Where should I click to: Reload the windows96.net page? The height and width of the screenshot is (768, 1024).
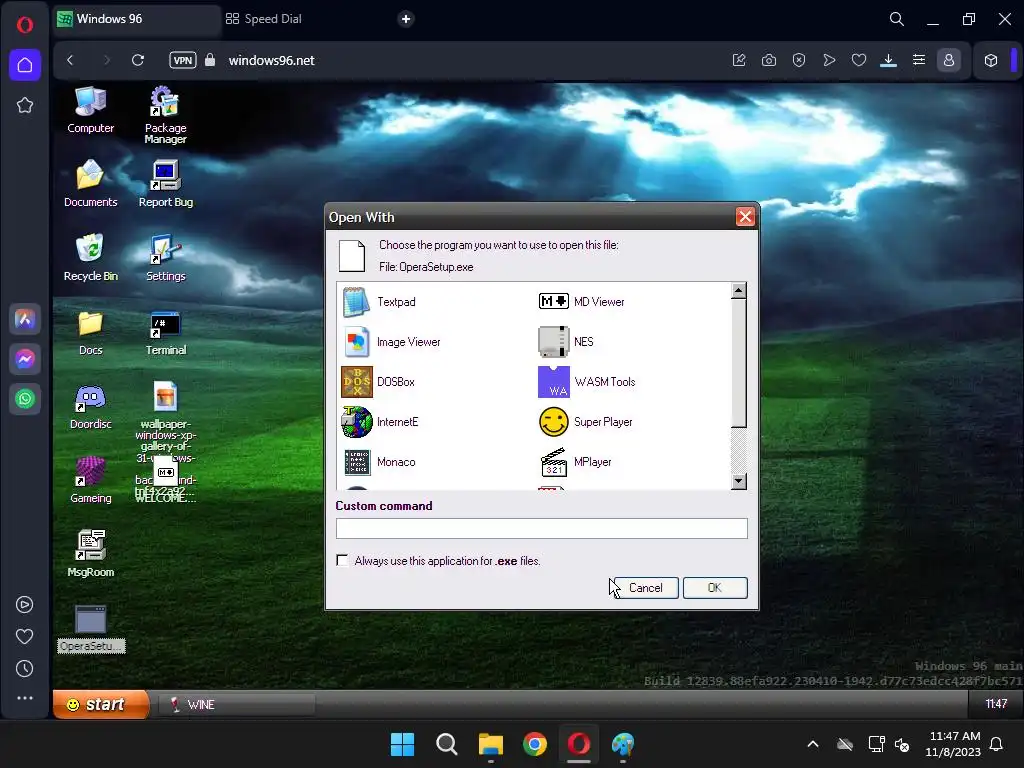click(138, 60)
